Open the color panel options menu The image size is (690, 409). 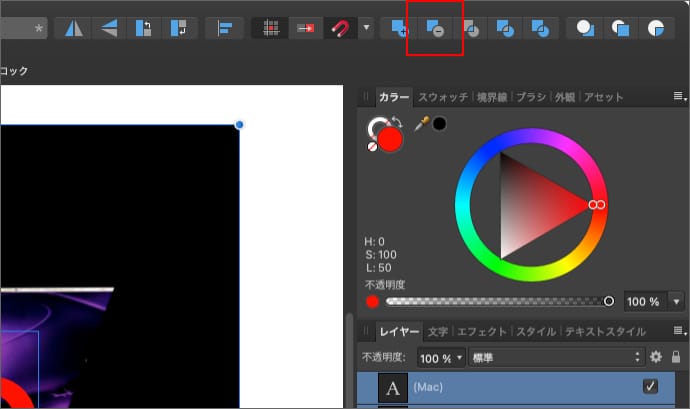679,97
